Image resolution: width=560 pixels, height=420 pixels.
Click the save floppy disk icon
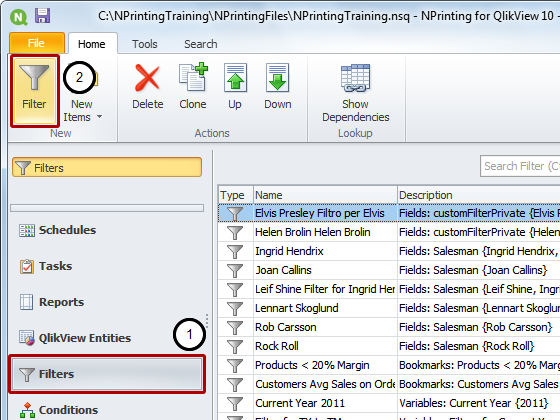point(42,16)
